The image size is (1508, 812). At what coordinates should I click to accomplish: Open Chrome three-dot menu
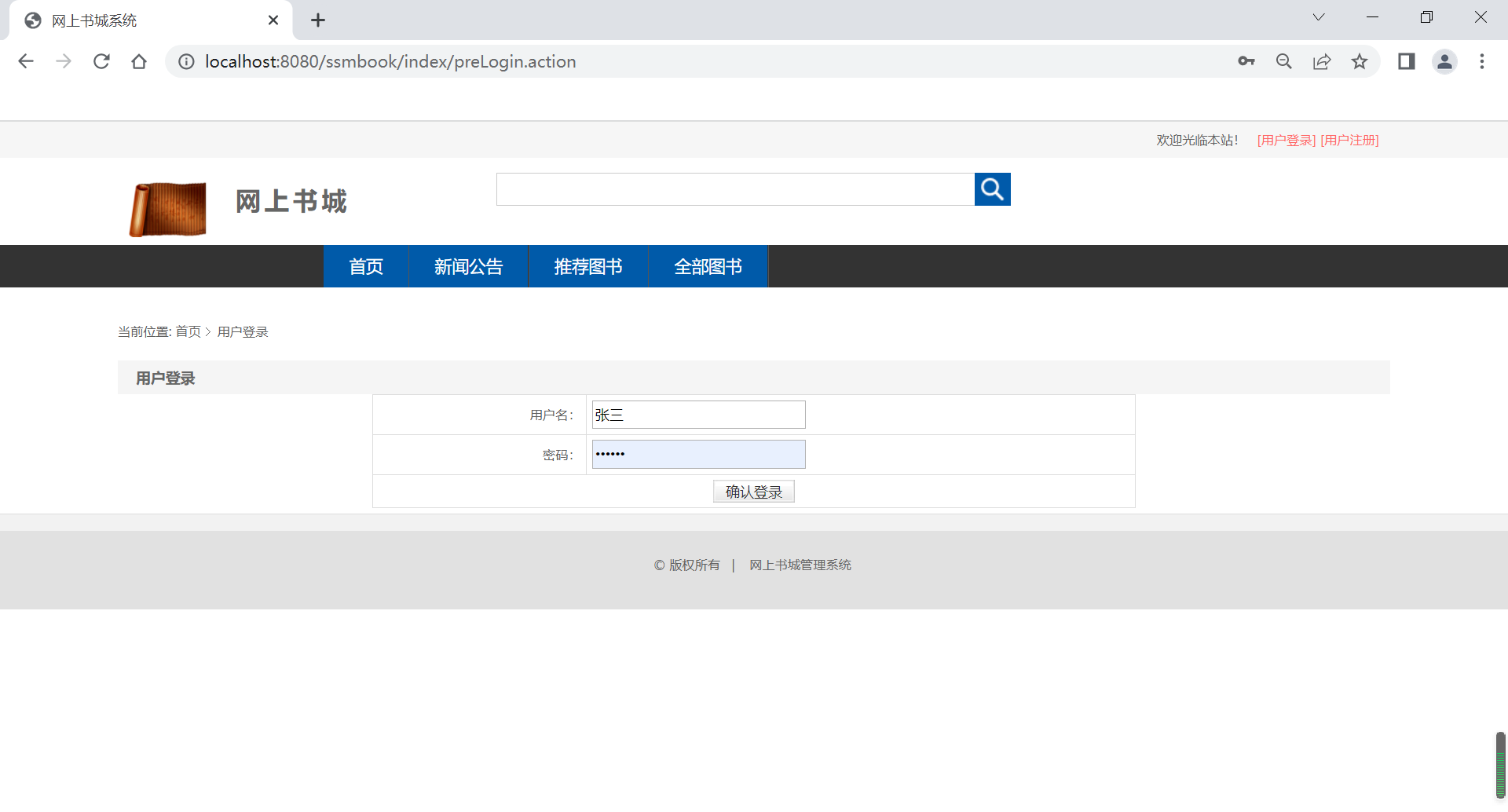pyautogui.click(x=1482, y=61)
